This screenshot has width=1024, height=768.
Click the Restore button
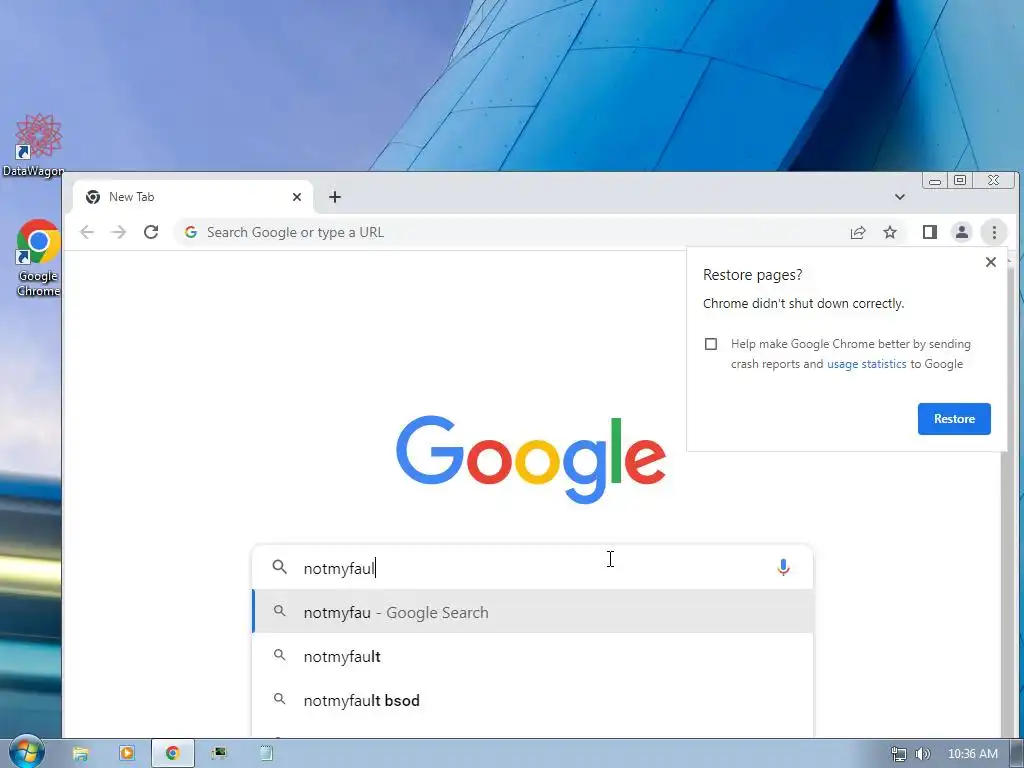point(954,419)
